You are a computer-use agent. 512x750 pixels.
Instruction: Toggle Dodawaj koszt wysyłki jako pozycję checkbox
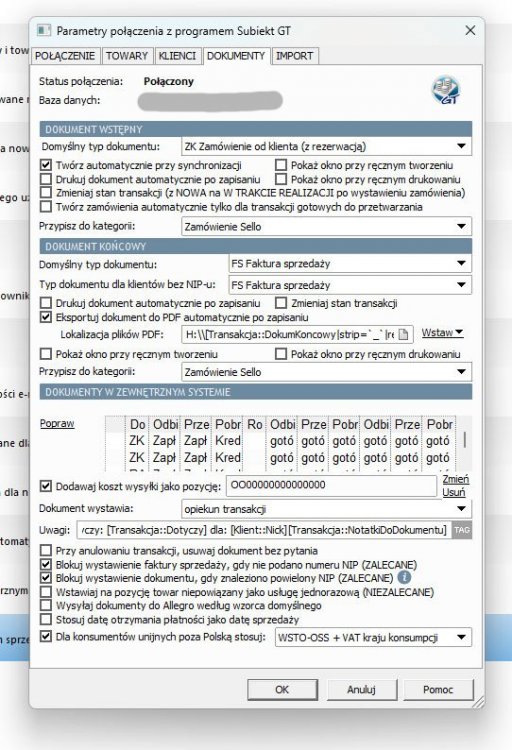click(46, 486)
